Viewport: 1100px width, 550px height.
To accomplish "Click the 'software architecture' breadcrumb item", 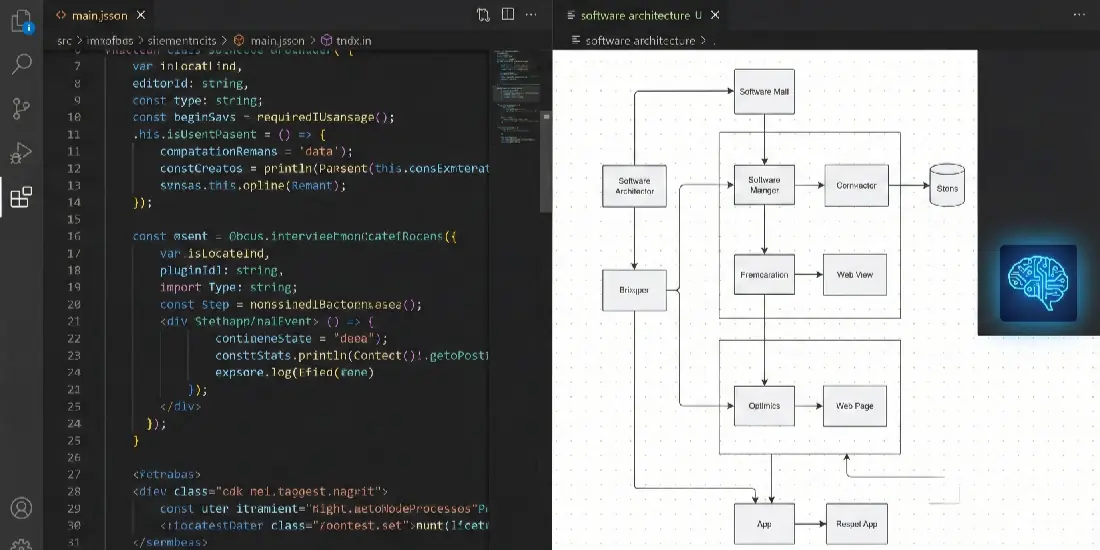I will coord(639,40).
